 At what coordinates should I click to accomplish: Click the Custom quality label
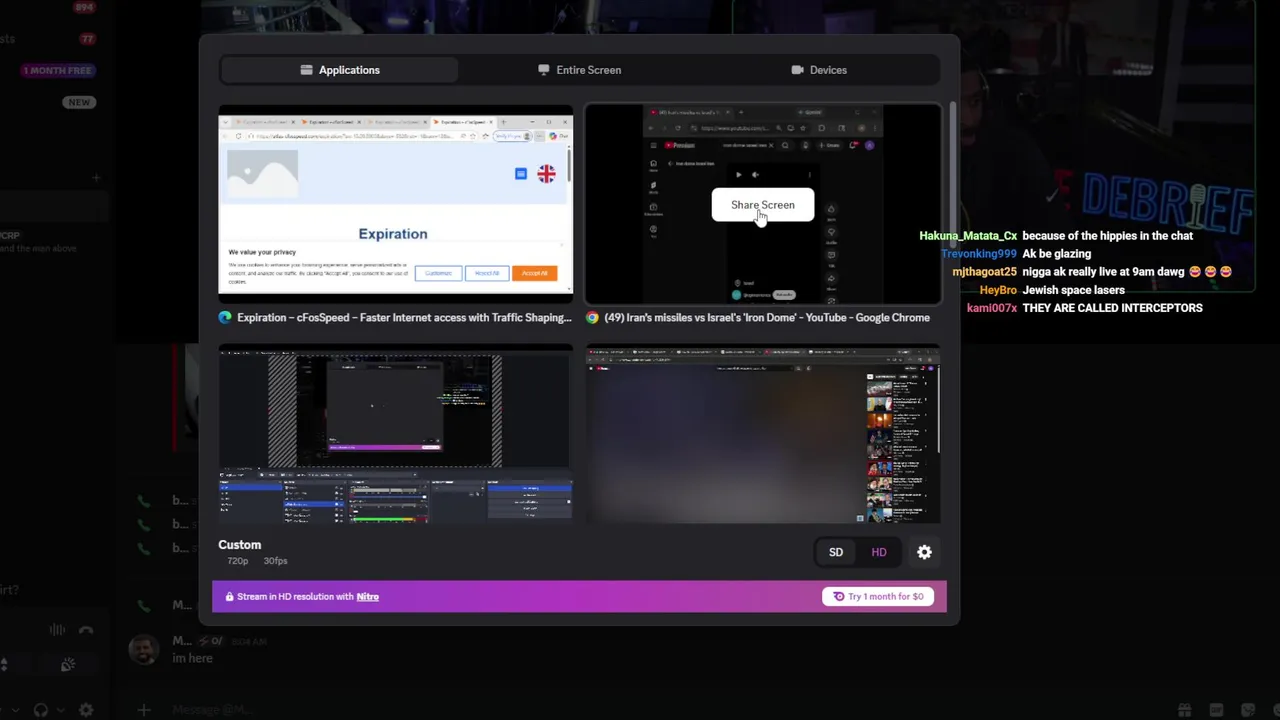(240, 545)
